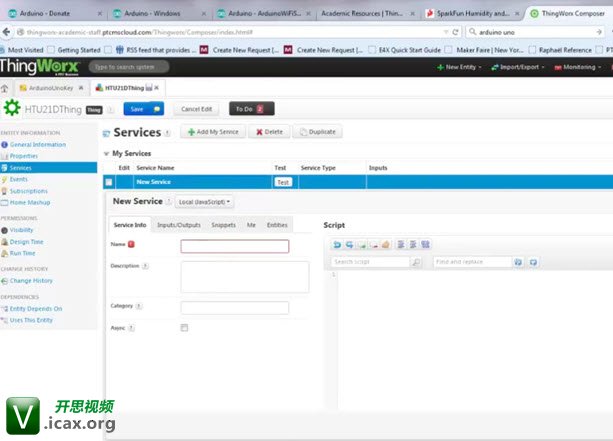Click the Test button in New Service row

point(283,182)
